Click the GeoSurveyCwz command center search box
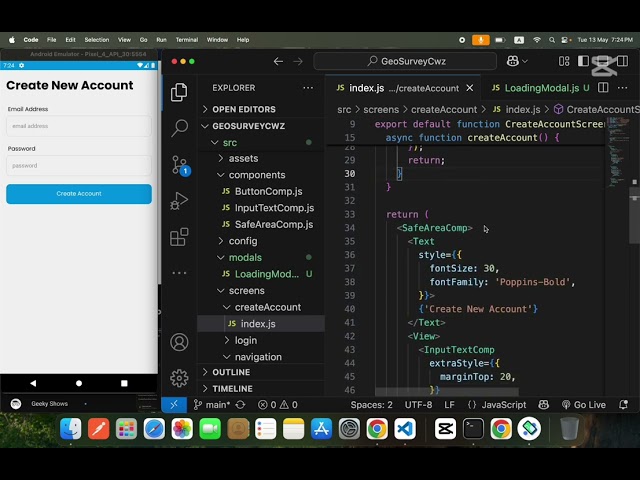This screenshot has height=480, width=640. coord(405,61)
